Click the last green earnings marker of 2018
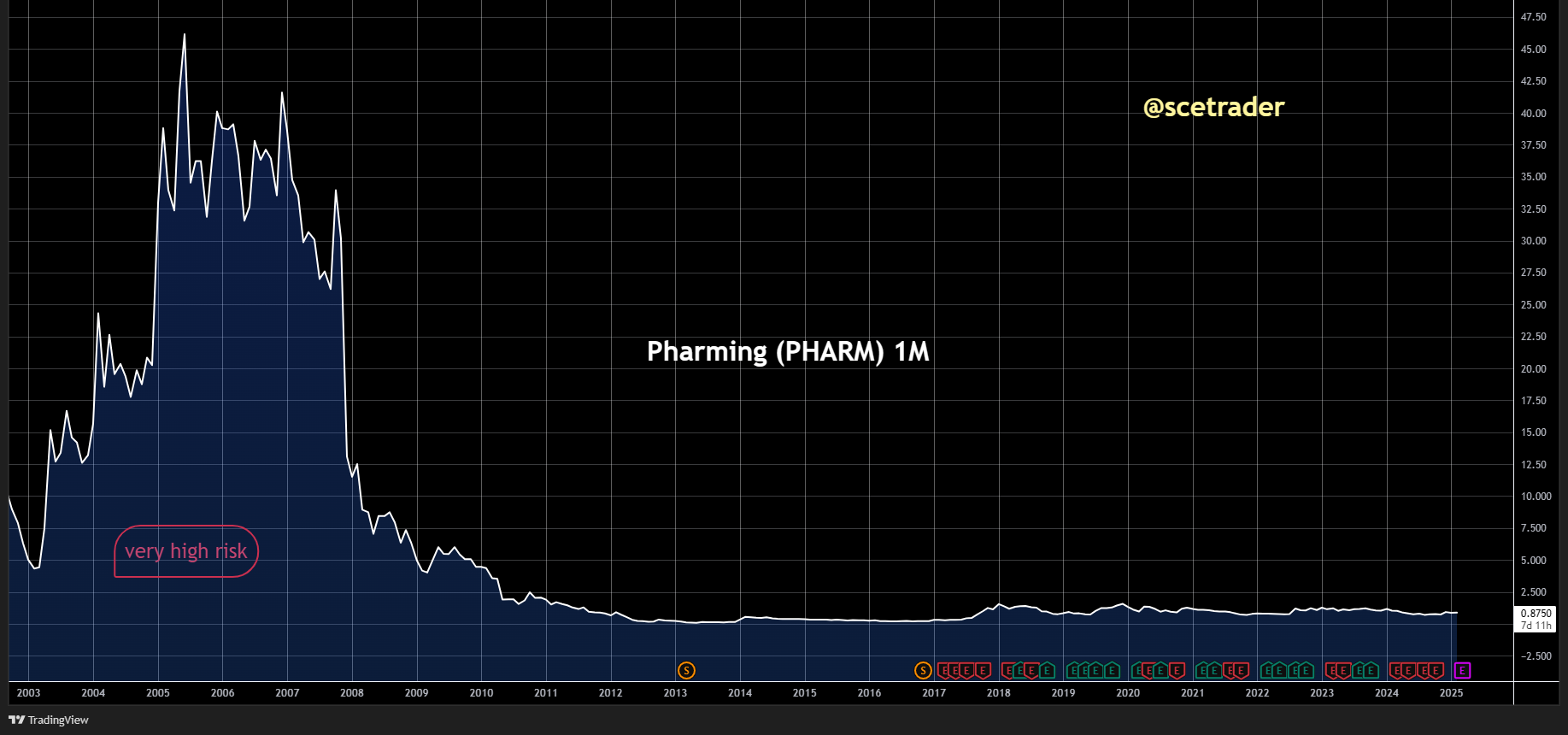 tap(1047, 671)
